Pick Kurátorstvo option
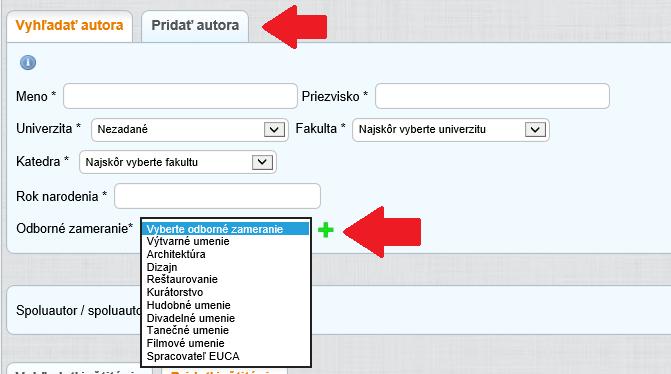Screen dimensions: 671x374 pyautogui.click(x=226, y=292)
